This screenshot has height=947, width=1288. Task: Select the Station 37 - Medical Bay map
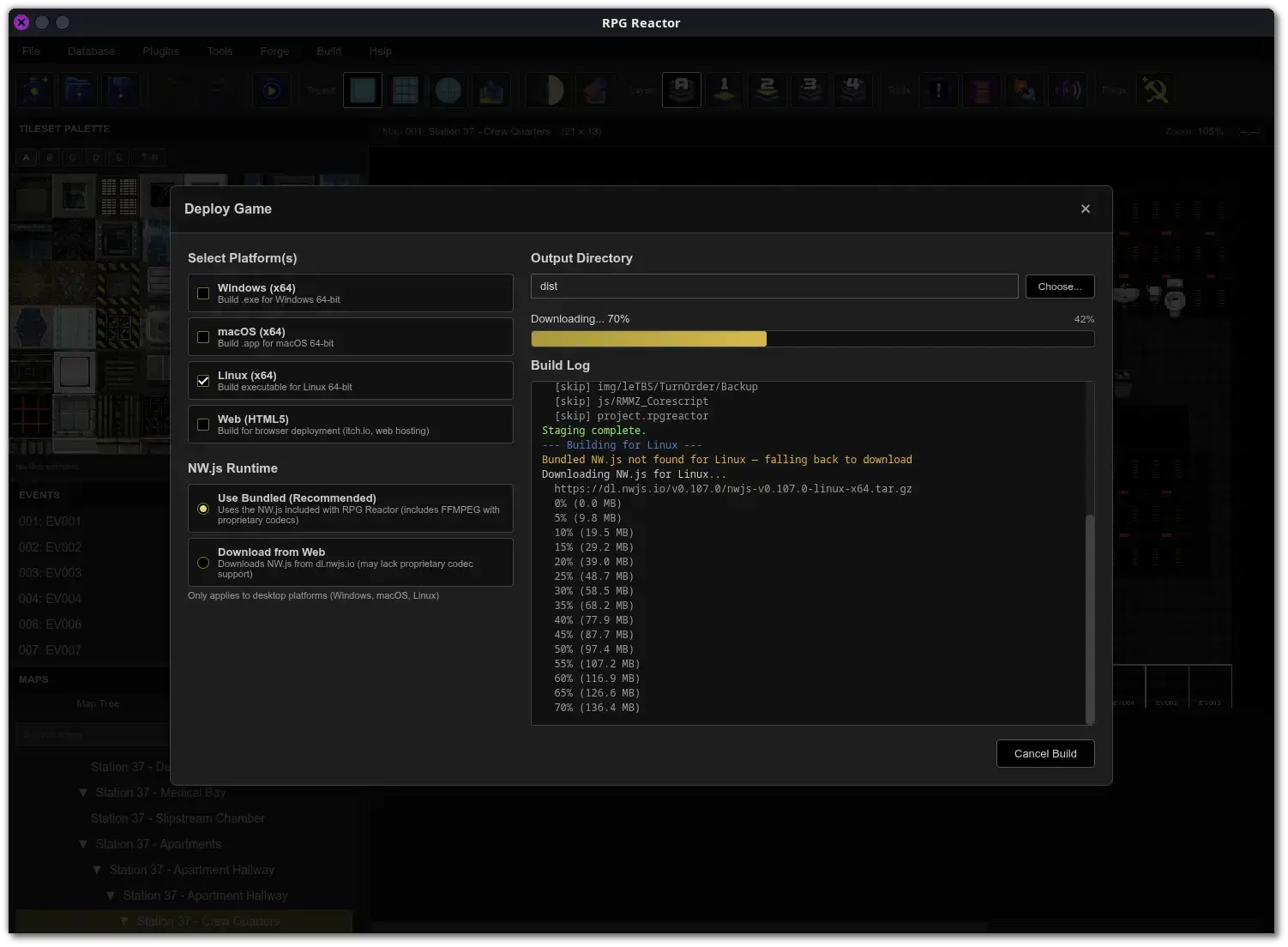pyautogui.click(x=160, y=793)
